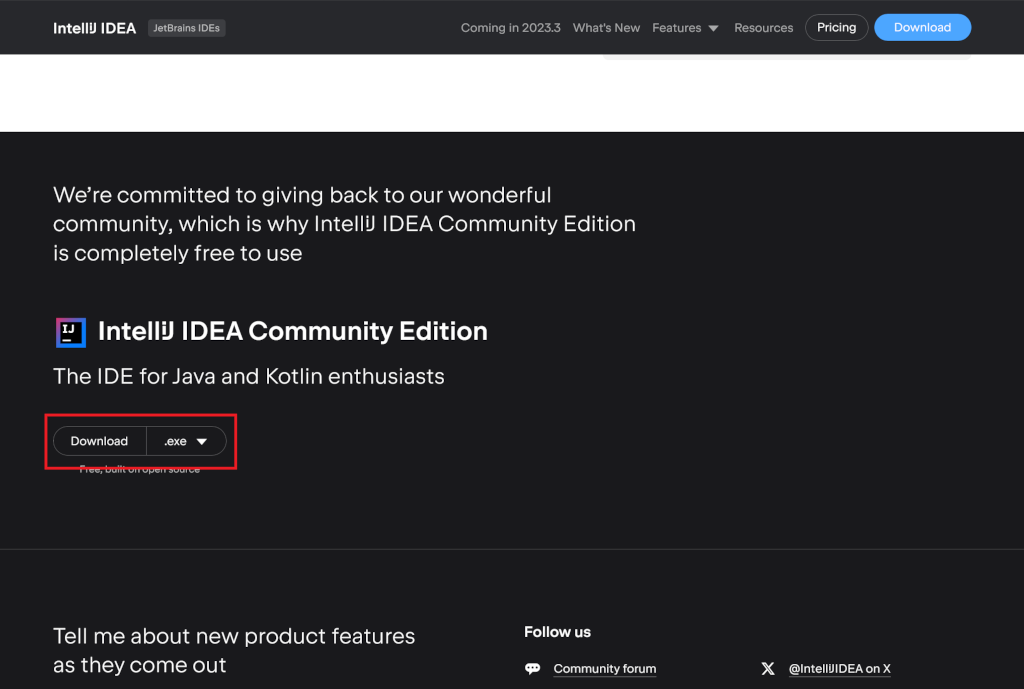Screen dimensions: 1024x689
Task: Click the blue Download button in header
Action: point(922,27)
